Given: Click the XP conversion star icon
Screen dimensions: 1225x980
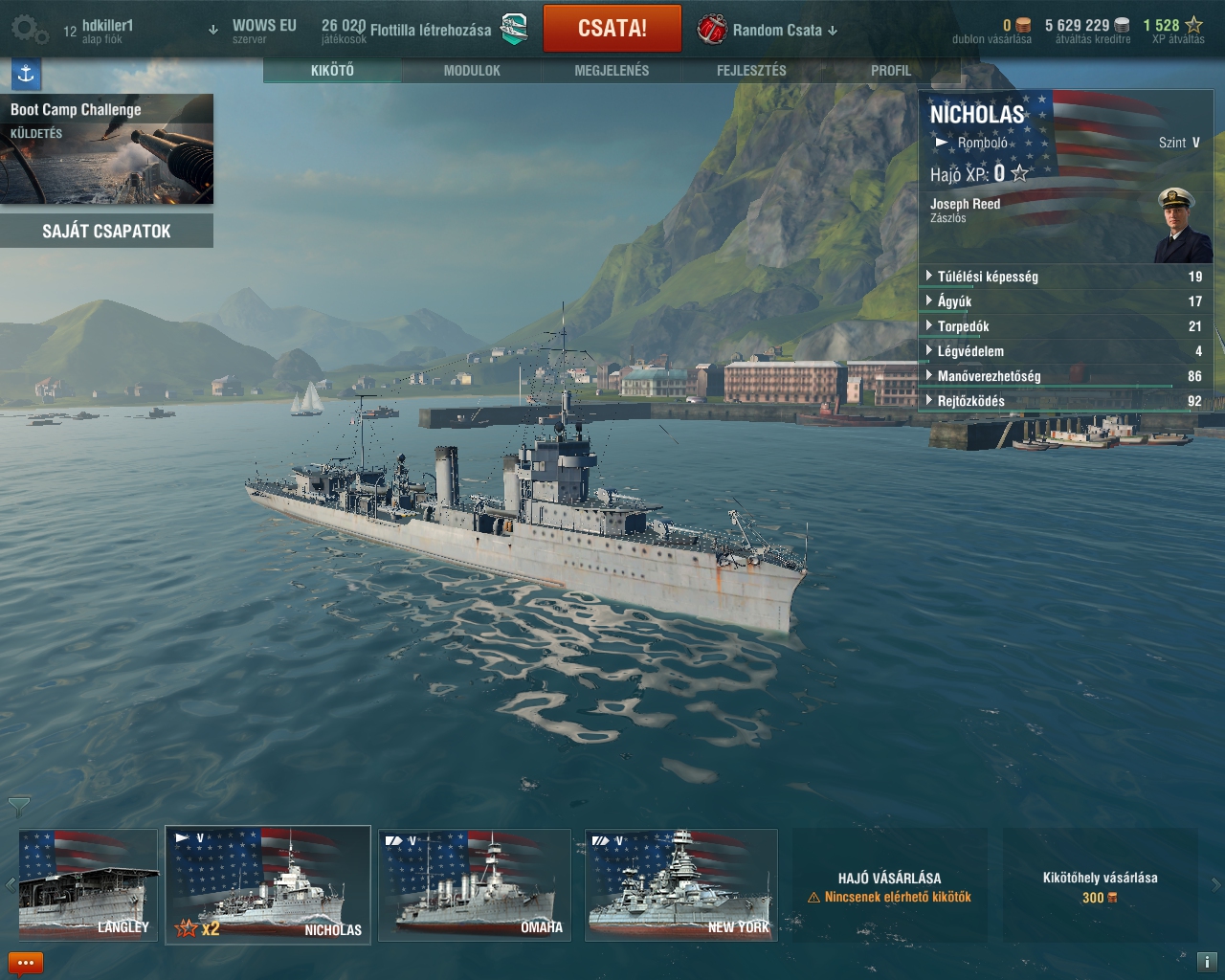Looking at the screenshot, I should [x=1193, y=25].
